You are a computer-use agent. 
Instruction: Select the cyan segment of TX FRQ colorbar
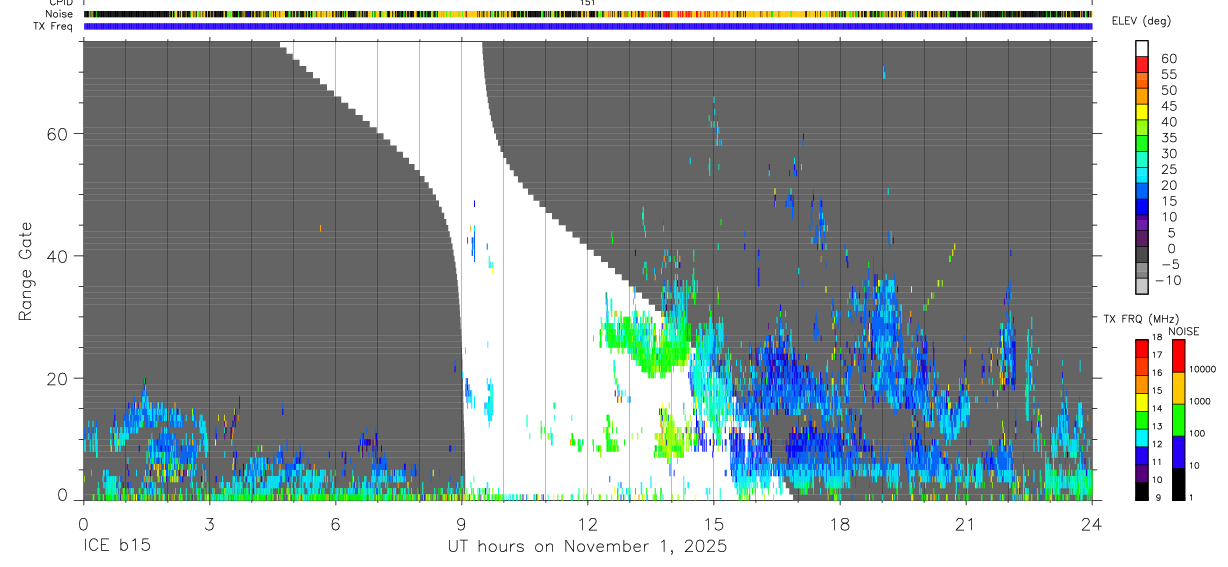tap(1141, 436)
